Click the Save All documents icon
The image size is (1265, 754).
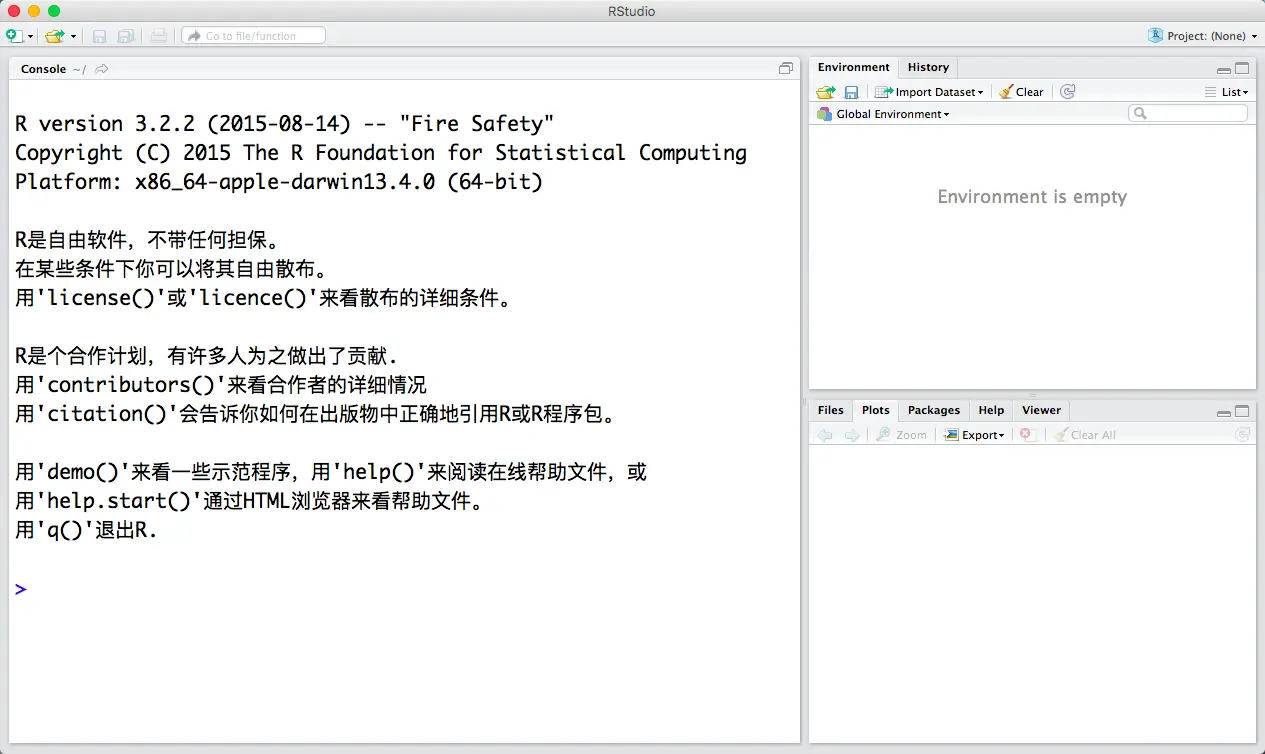click(126, 36)
